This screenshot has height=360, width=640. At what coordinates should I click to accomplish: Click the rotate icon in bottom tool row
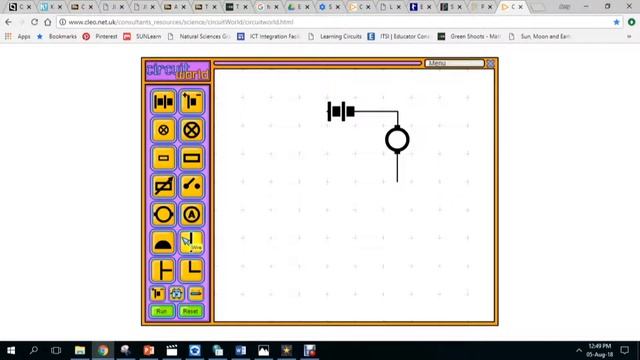click(176, 293)
